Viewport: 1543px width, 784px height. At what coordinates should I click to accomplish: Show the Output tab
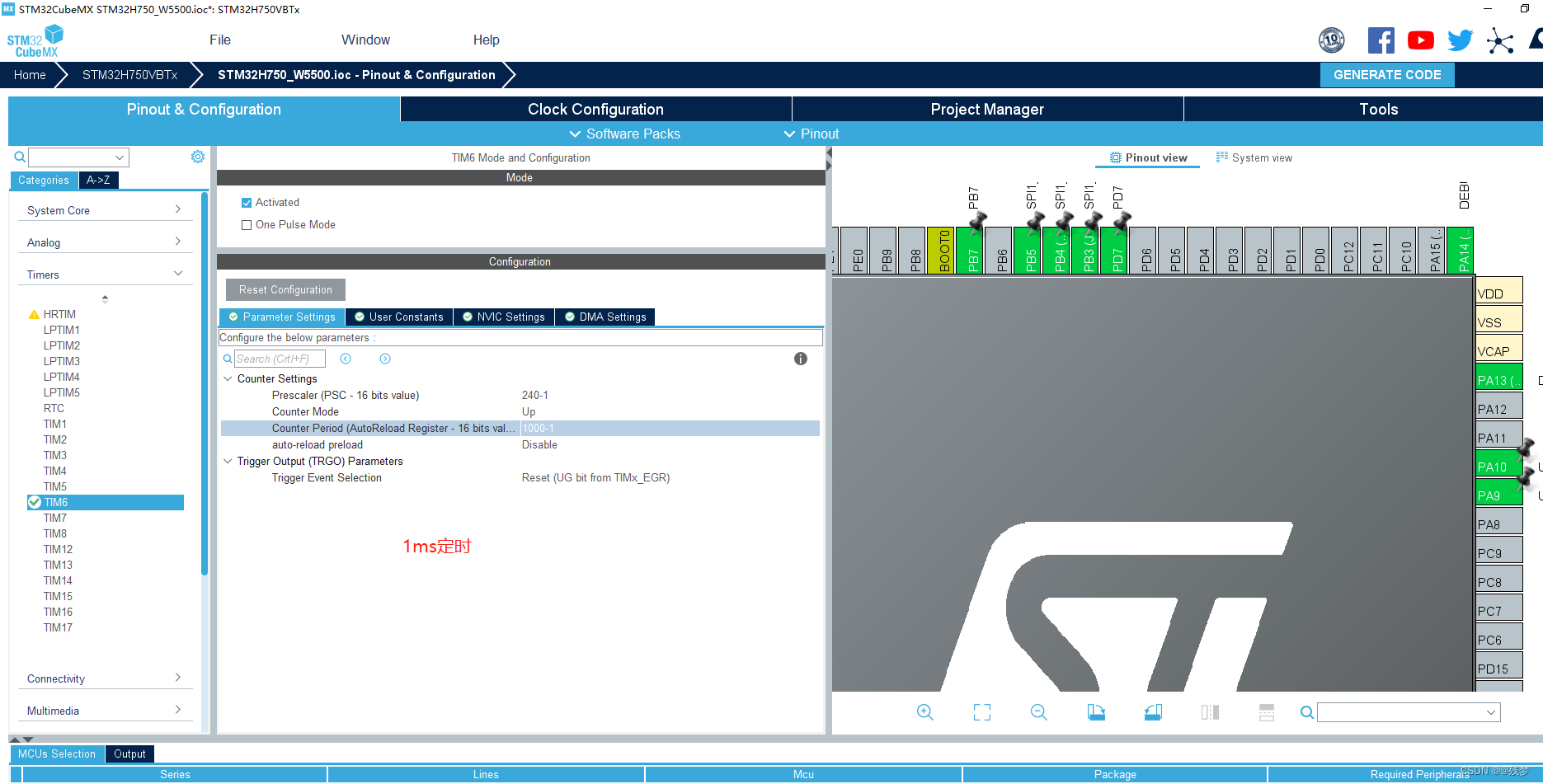129,753
